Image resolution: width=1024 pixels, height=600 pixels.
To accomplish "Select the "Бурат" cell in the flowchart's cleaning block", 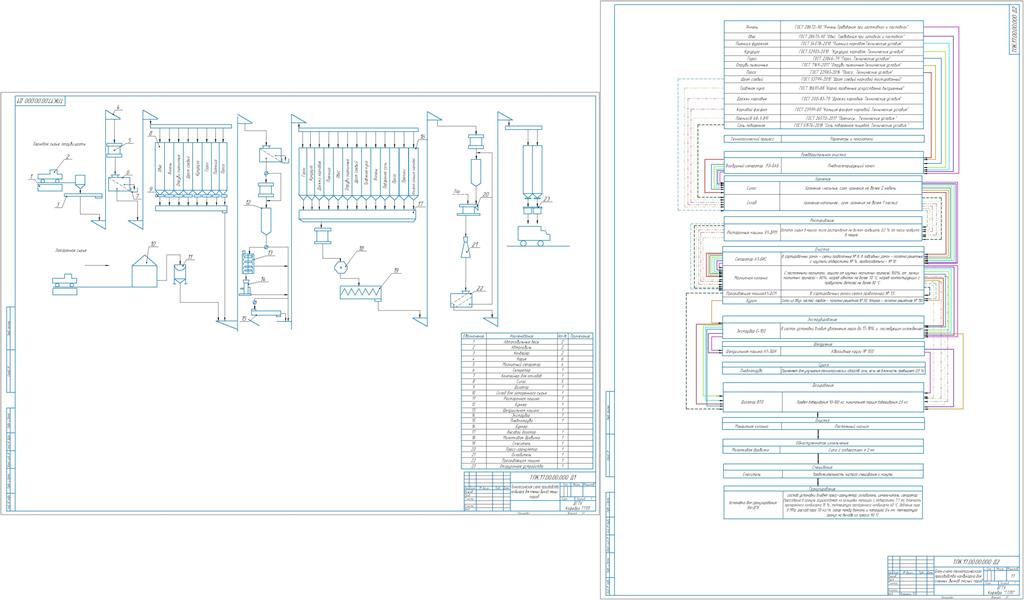I will tap(752, 301).
